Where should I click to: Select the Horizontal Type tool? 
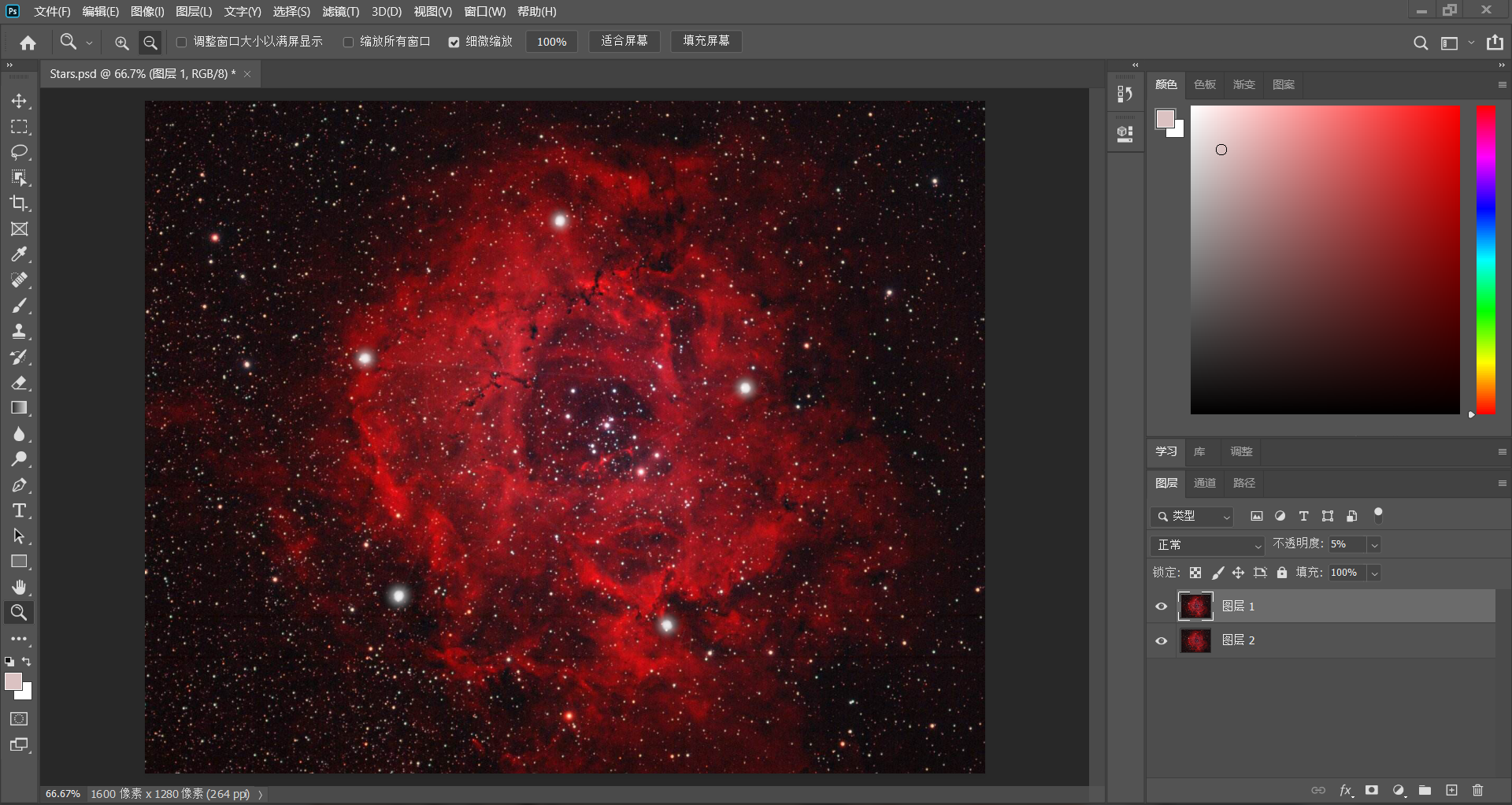19,510
